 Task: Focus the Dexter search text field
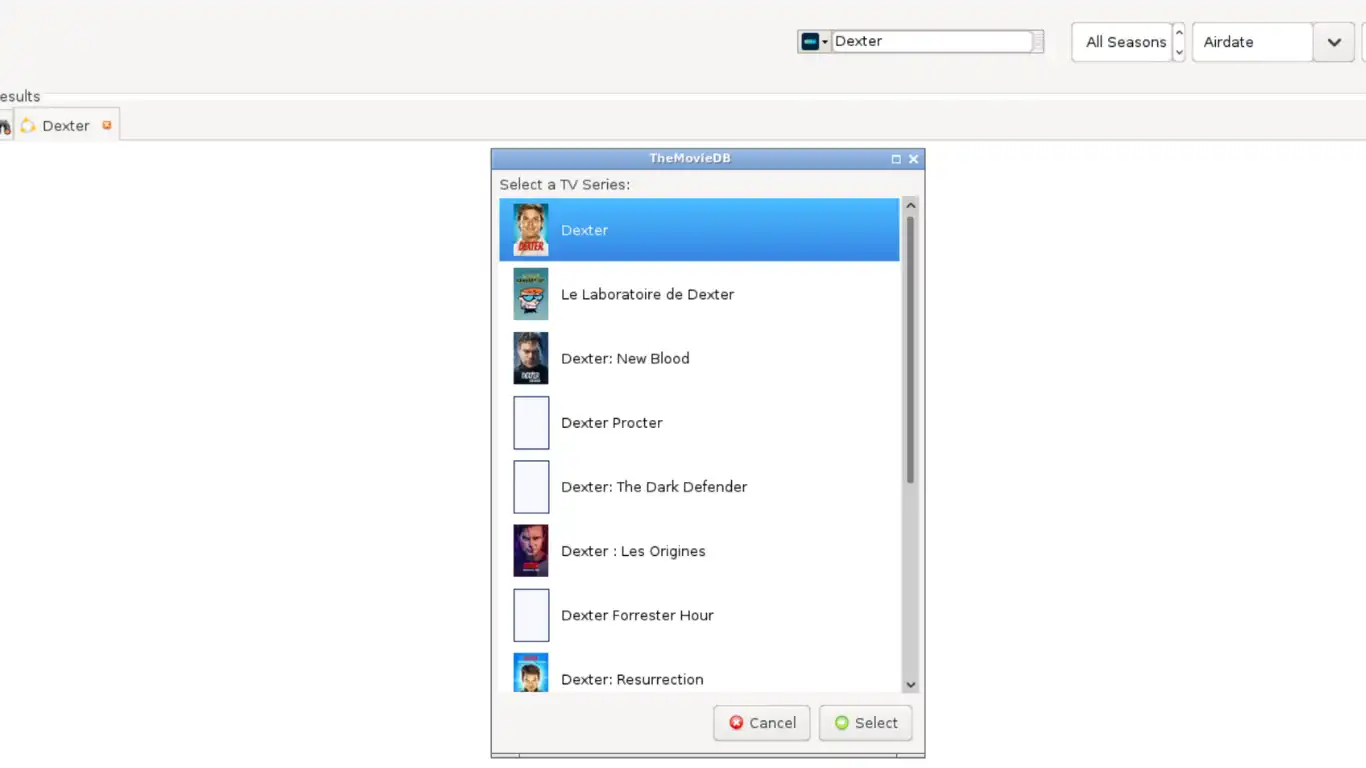click(930, 42)
